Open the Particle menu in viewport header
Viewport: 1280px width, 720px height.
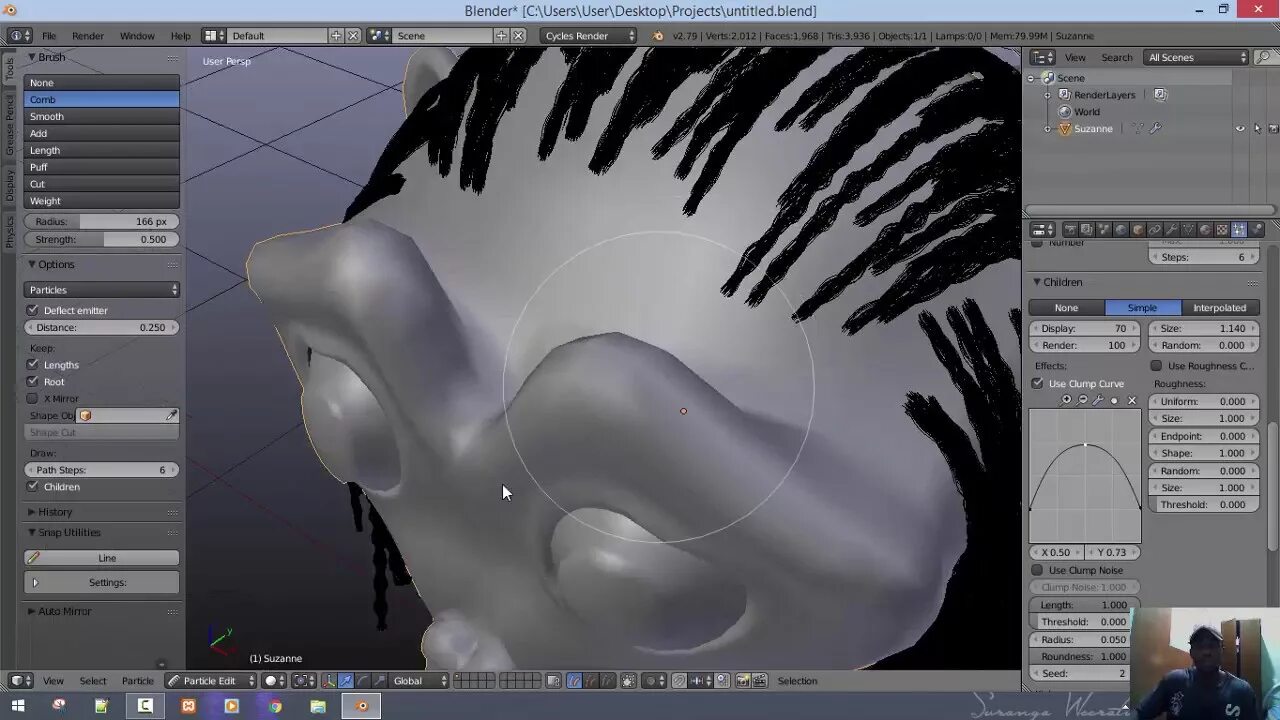(137, 681)
